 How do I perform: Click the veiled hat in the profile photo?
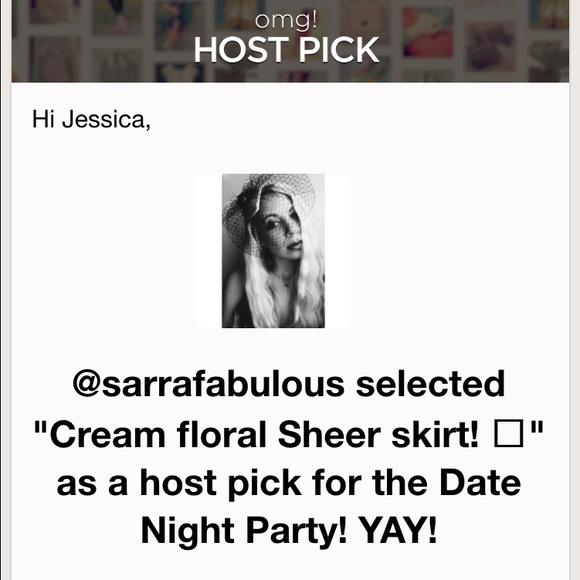[x=270, y=207]
